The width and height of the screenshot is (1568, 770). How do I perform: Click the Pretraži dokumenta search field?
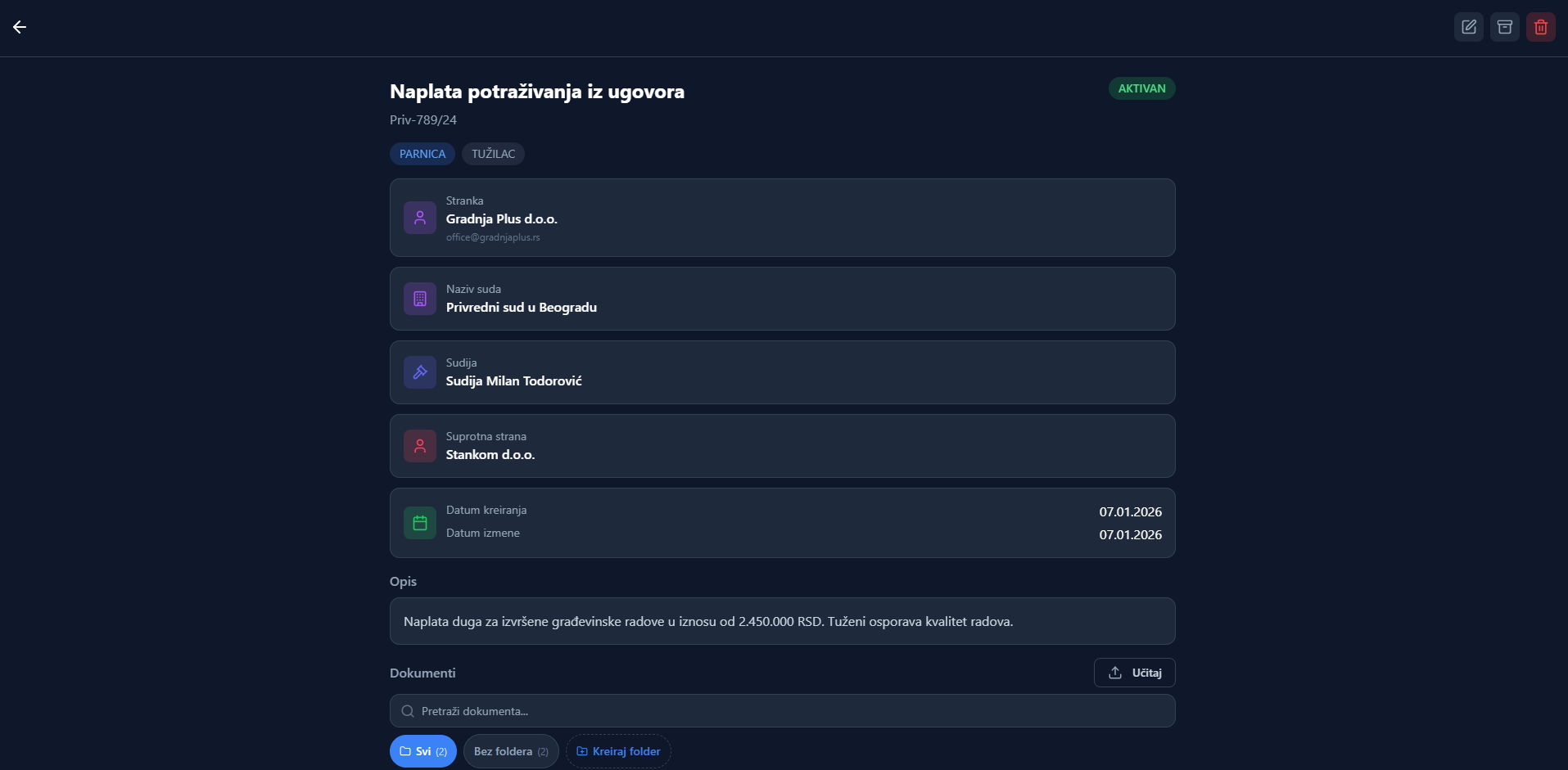coord(782,711)
